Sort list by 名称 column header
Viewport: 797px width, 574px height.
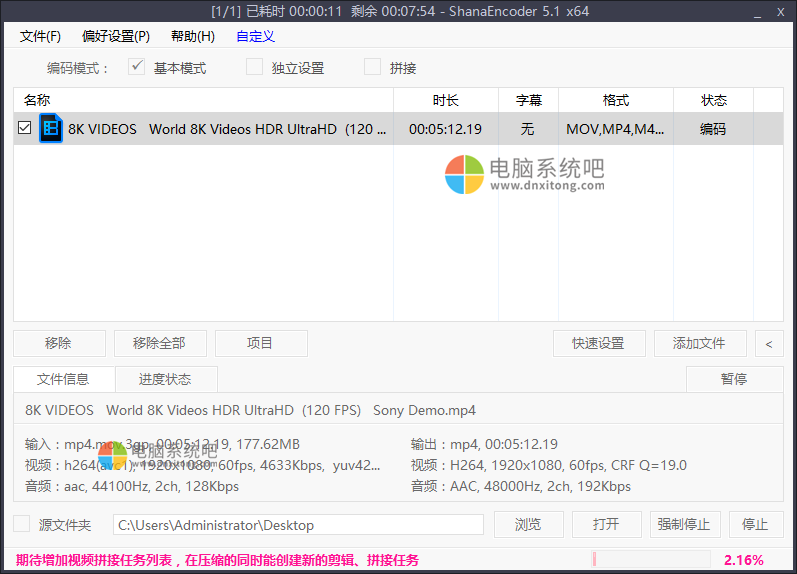203,100
